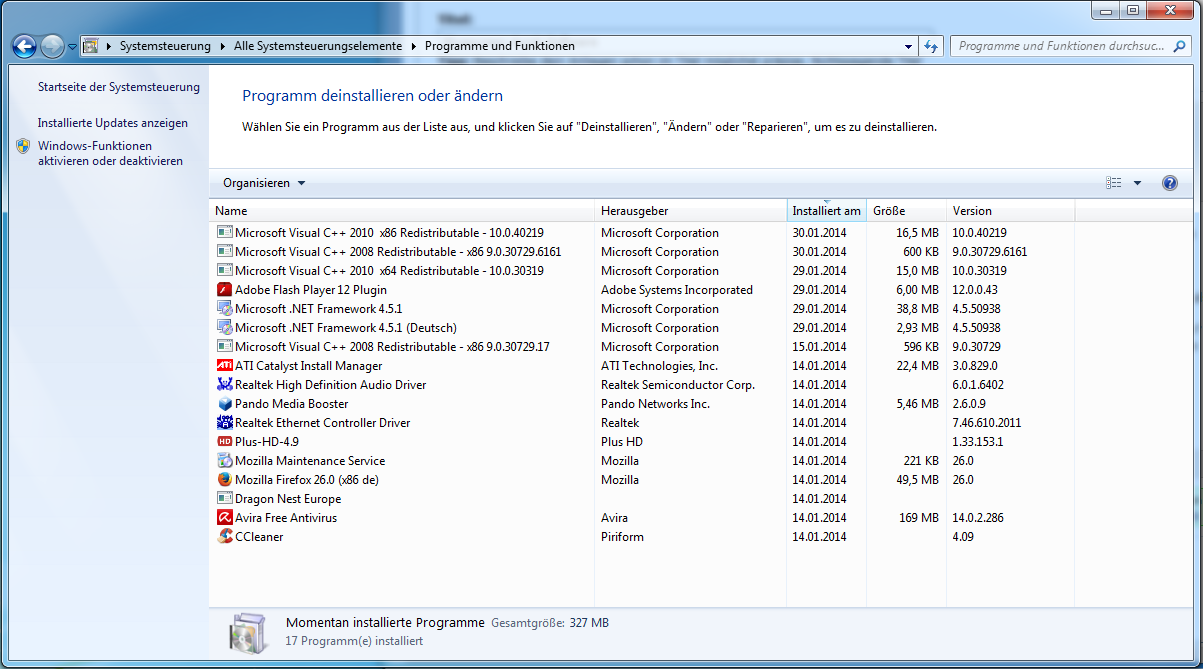
Task: Click the change view icon button
Action: tap(1114, 183)
